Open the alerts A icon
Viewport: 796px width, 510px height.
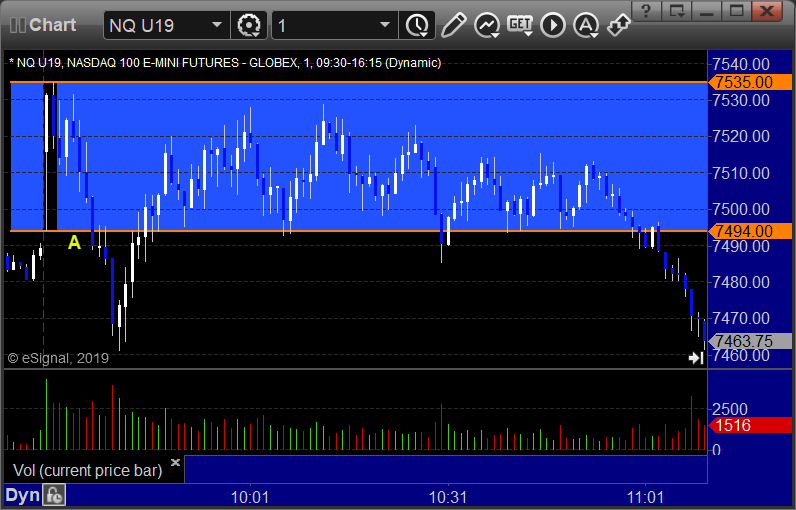[x=586, y=25]
